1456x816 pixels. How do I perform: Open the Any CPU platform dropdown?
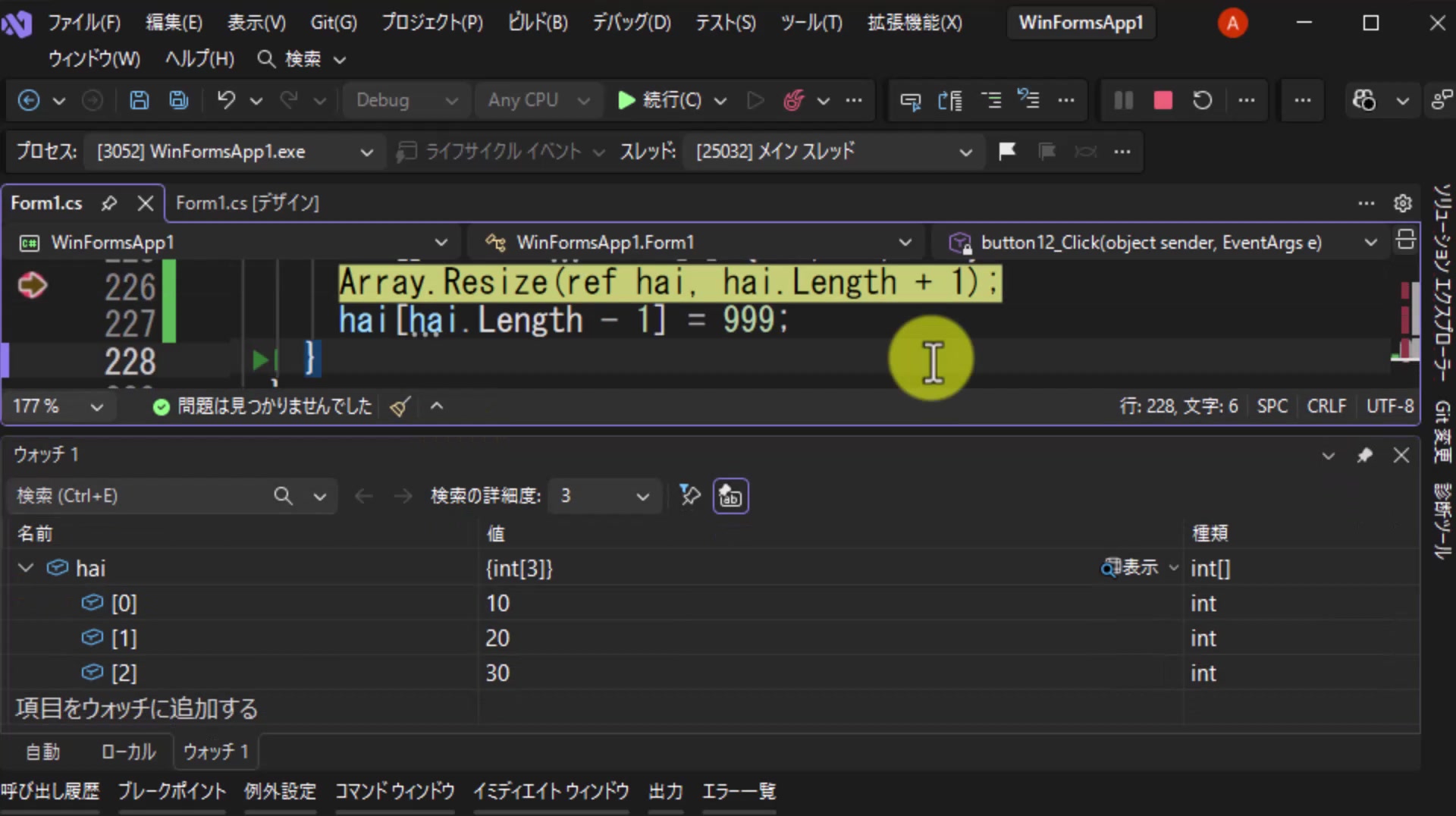(x=538, y=100)
